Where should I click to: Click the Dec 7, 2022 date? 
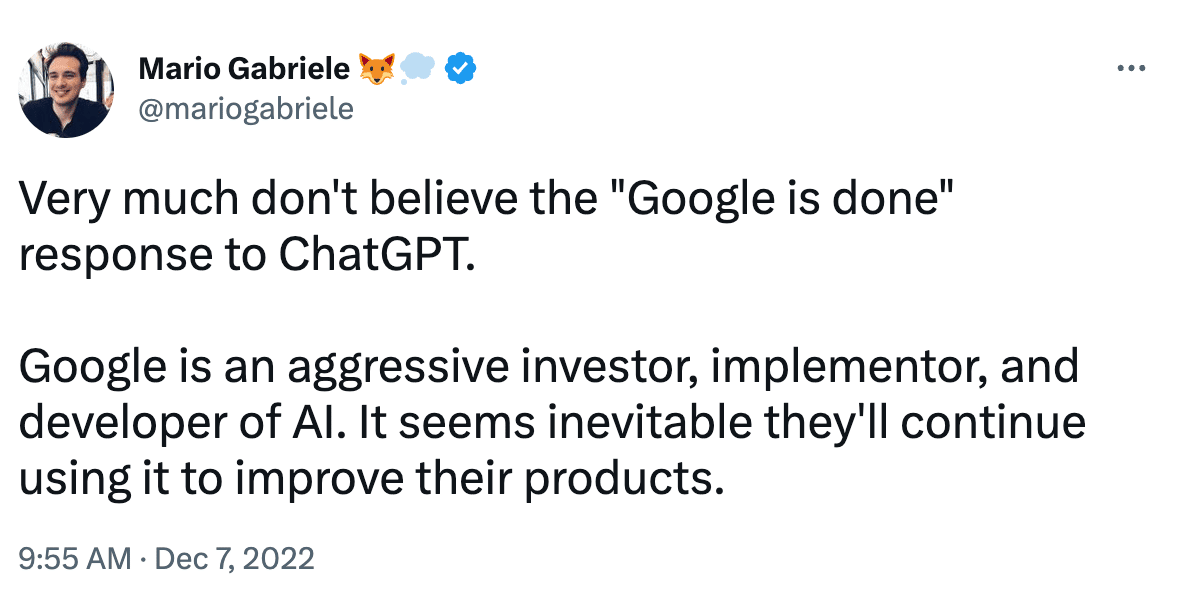click(x=234, y=560)
